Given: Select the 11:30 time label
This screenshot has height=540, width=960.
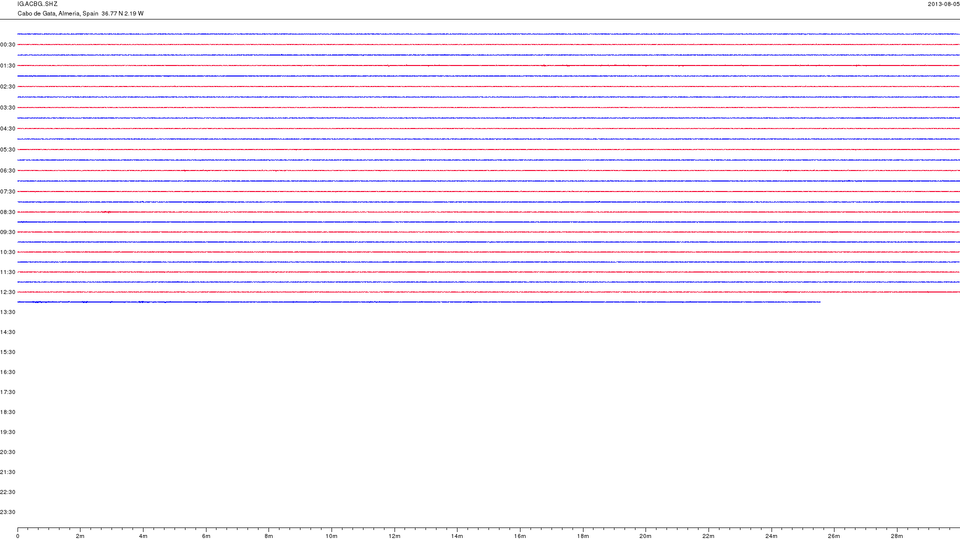Looking at the screenshot, I should tap(7, 272).
